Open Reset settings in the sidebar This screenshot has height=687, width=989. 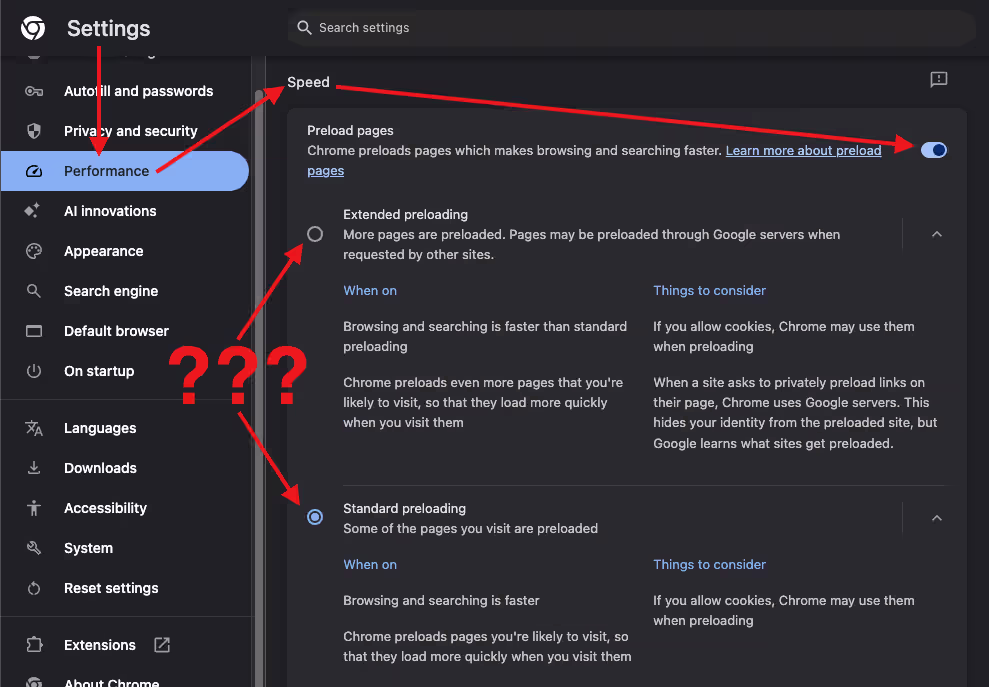[x=111, y=588]
